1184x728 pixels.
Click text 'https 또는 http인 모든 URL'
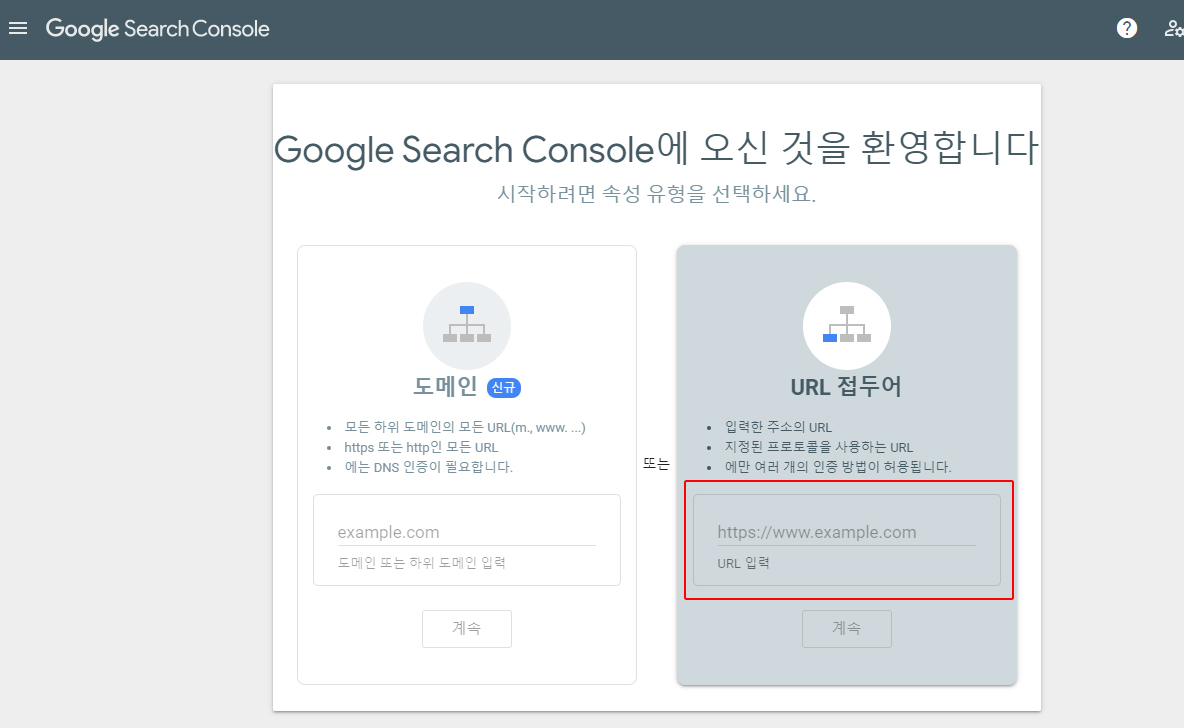tap(421, 447)
